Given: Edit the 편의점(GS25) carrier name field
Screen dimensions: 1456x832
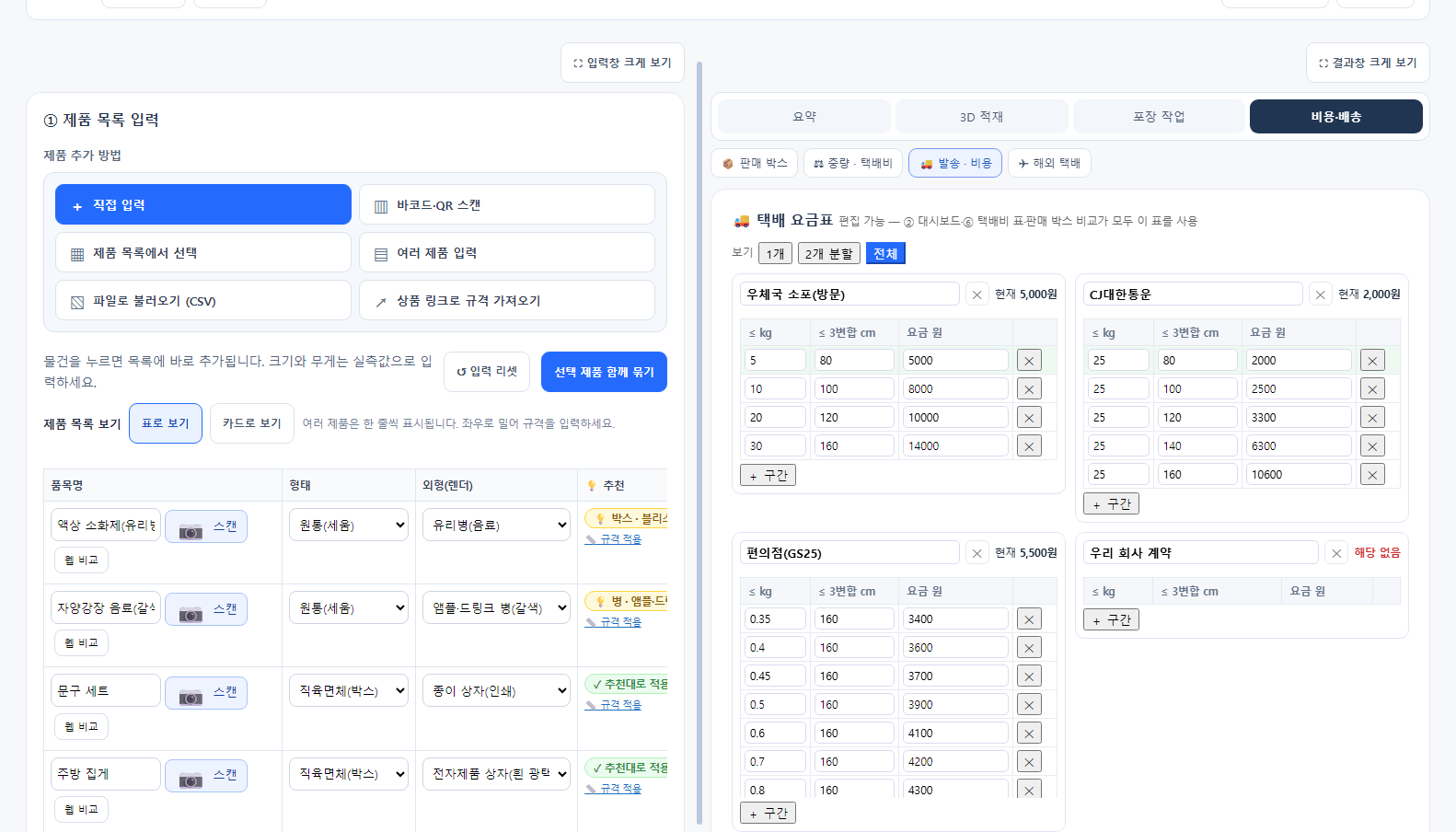Looking at the screenshot, I should pos(849,553).
